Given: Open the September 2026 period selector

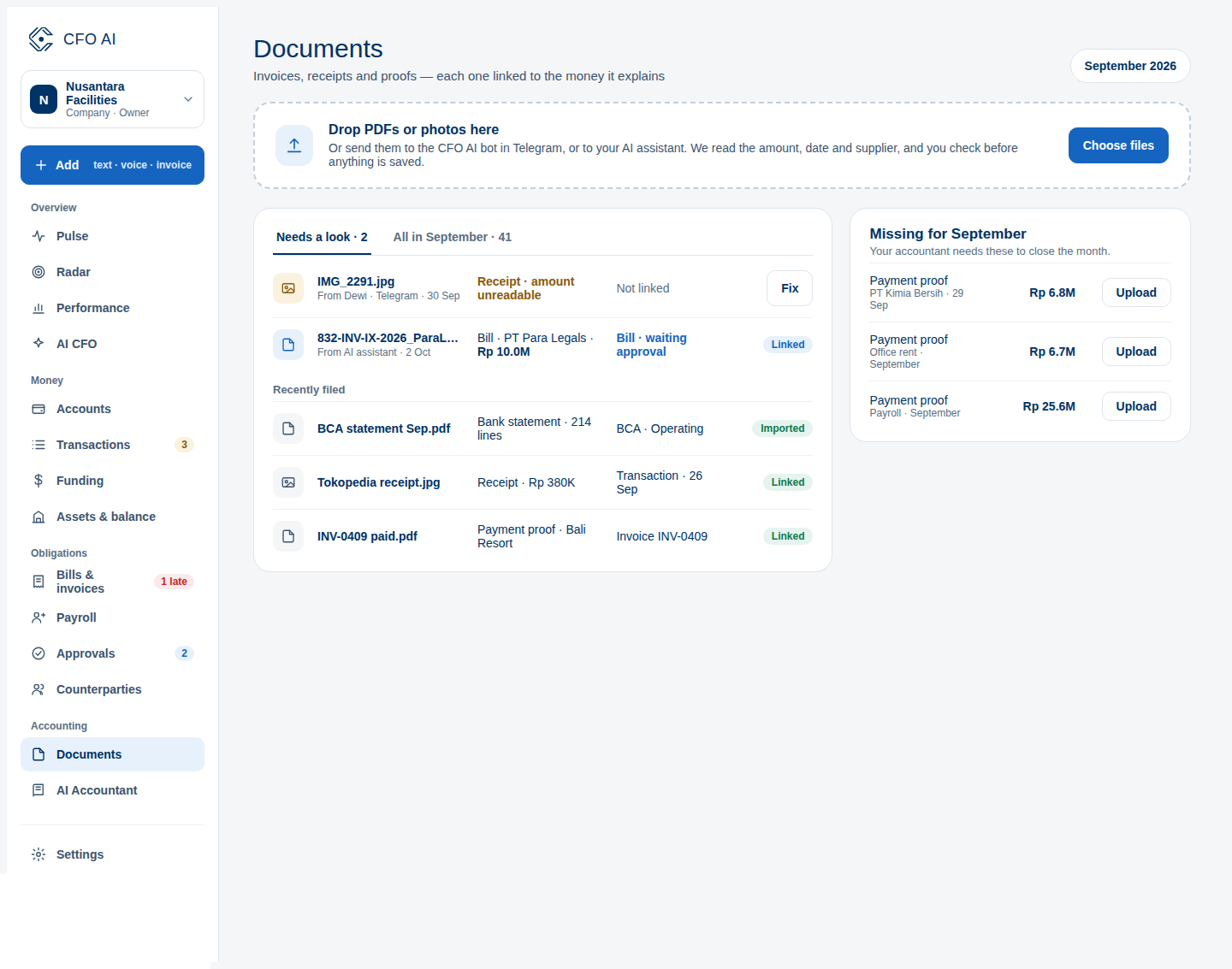Looking at the screenshot, I should [1130, 66].
